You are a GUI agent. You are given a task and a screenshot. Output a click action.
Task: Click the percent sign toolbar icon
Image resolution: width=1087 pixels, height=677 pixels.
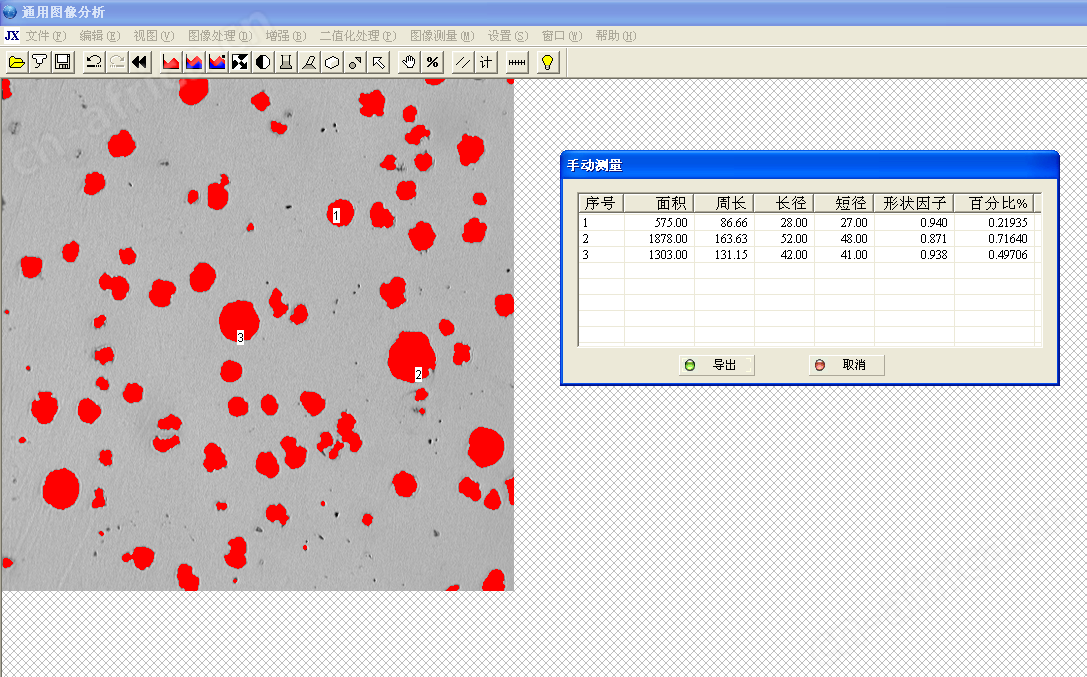point(433,62)
